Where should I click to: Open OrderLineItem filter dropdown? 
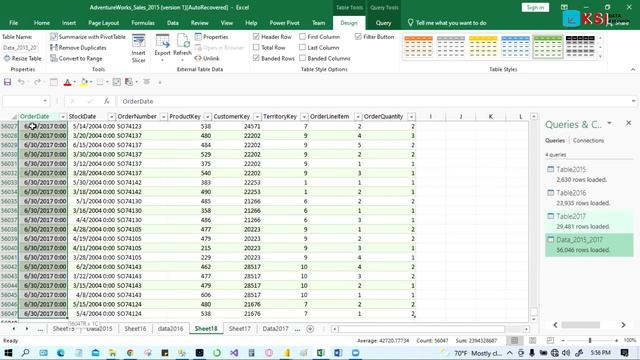(x=358, y=117)
